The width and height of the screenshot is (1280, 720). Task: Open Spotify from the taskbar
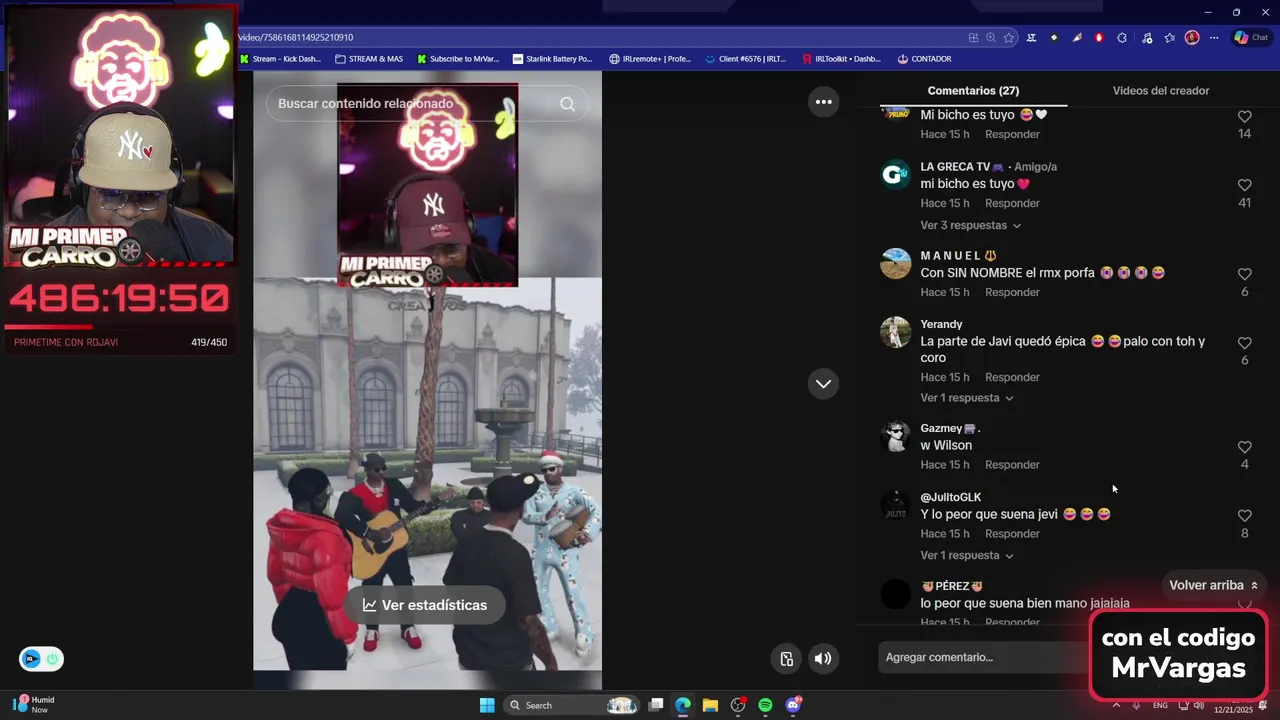tap(765, 705)
